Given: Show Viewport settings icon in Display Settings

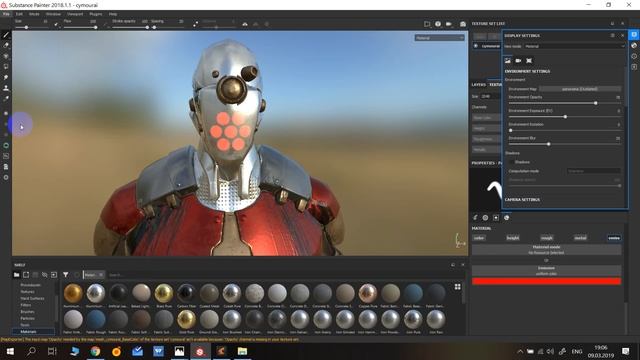Looking at the screenshot, I should [x=529, y=60].
